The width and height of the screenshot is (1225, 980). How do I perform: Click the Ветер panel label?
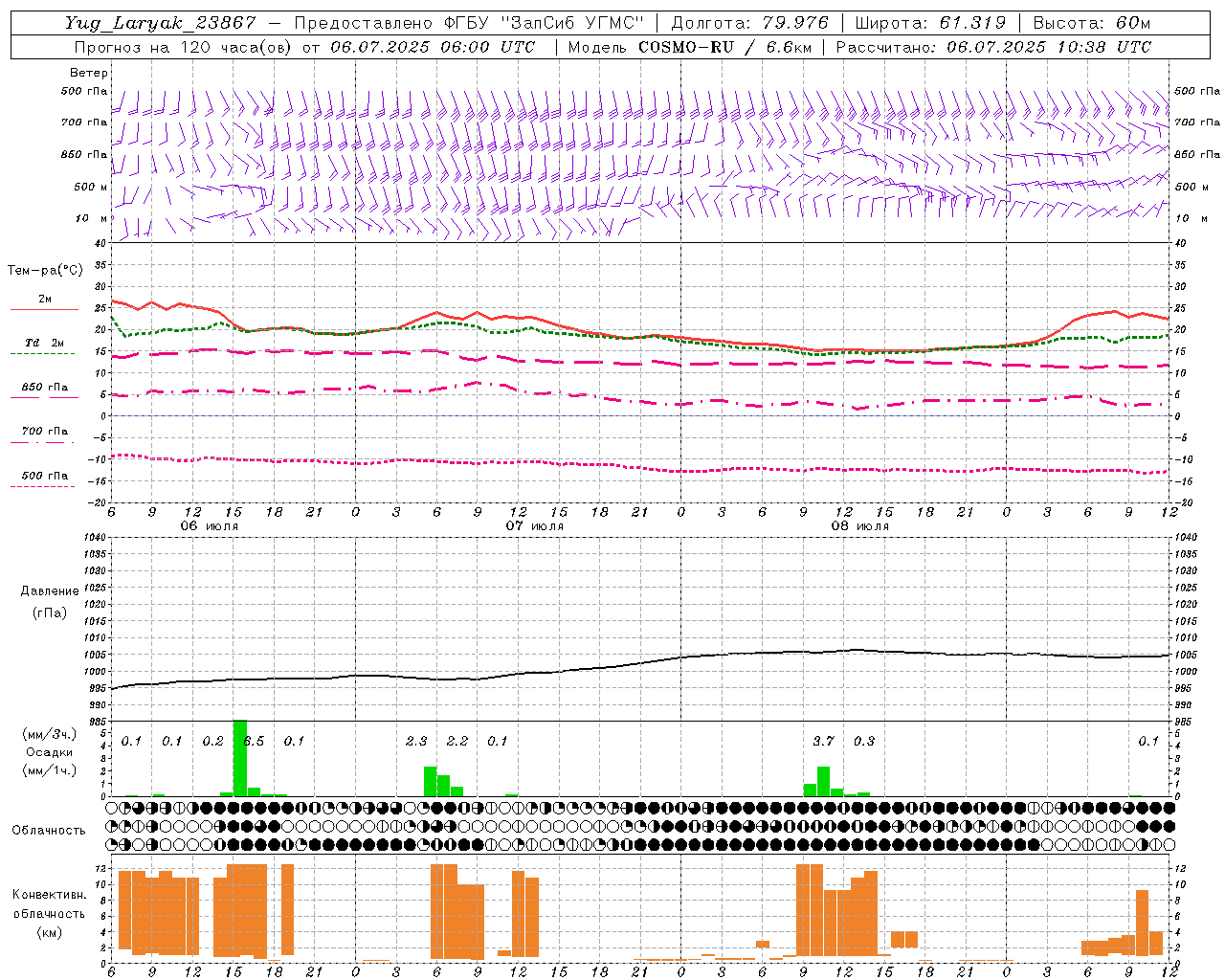(x=89, y=73)
